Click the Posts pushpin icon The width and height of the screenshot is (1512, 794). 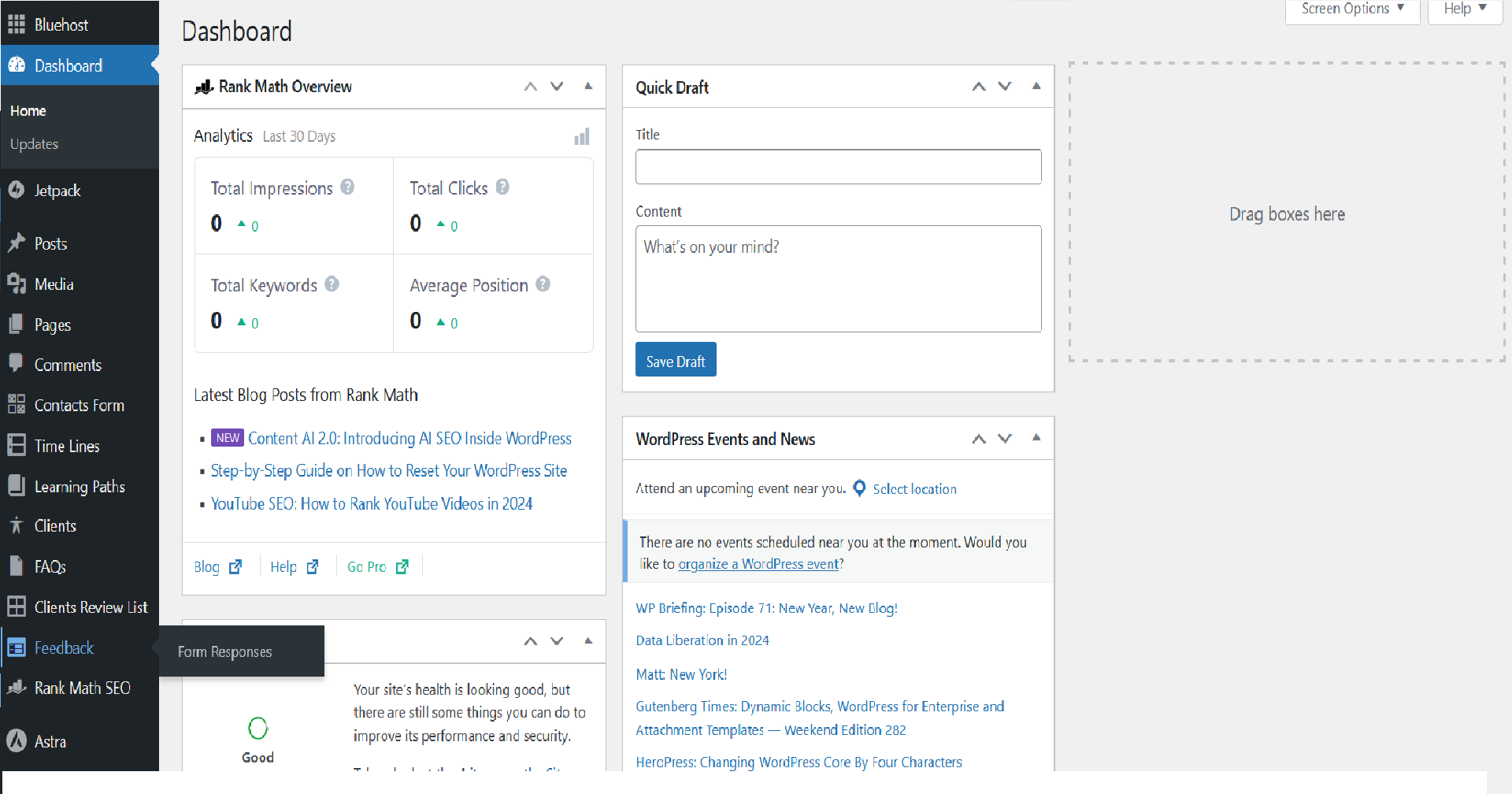coord(17,243)
